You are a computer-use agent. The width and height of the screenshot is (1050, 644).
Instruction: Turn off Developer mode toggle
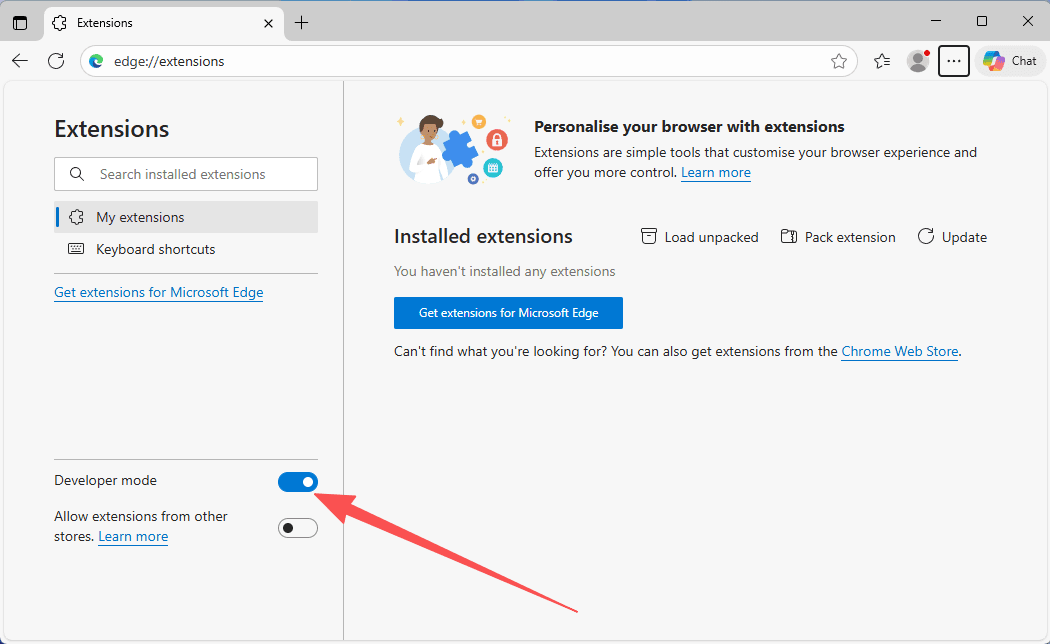point(298,482)
